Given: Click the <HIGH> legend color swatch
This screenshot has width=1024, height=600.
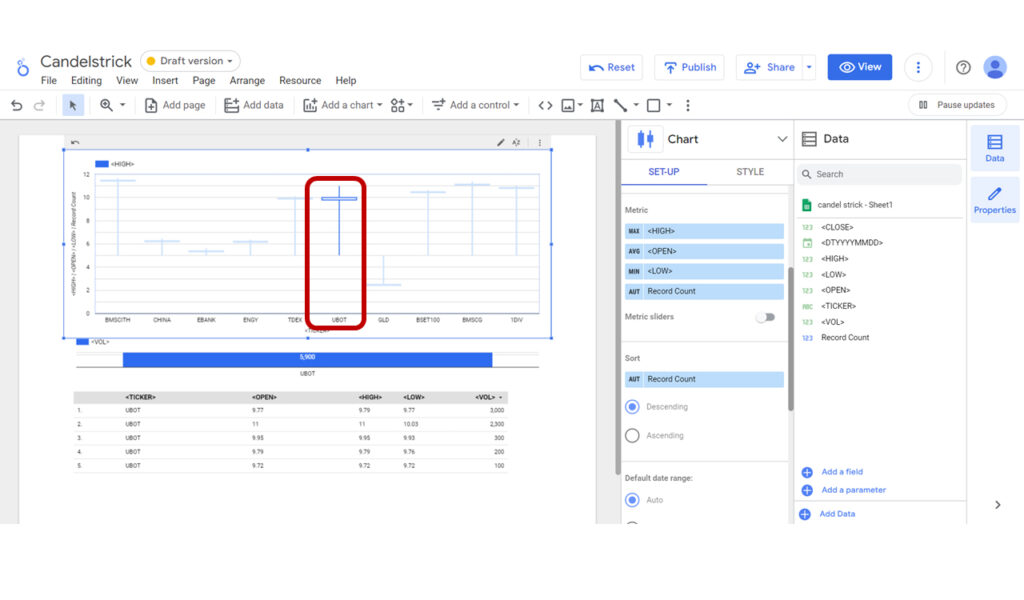Looking at the screenshot, I should [x=102, y=164].
